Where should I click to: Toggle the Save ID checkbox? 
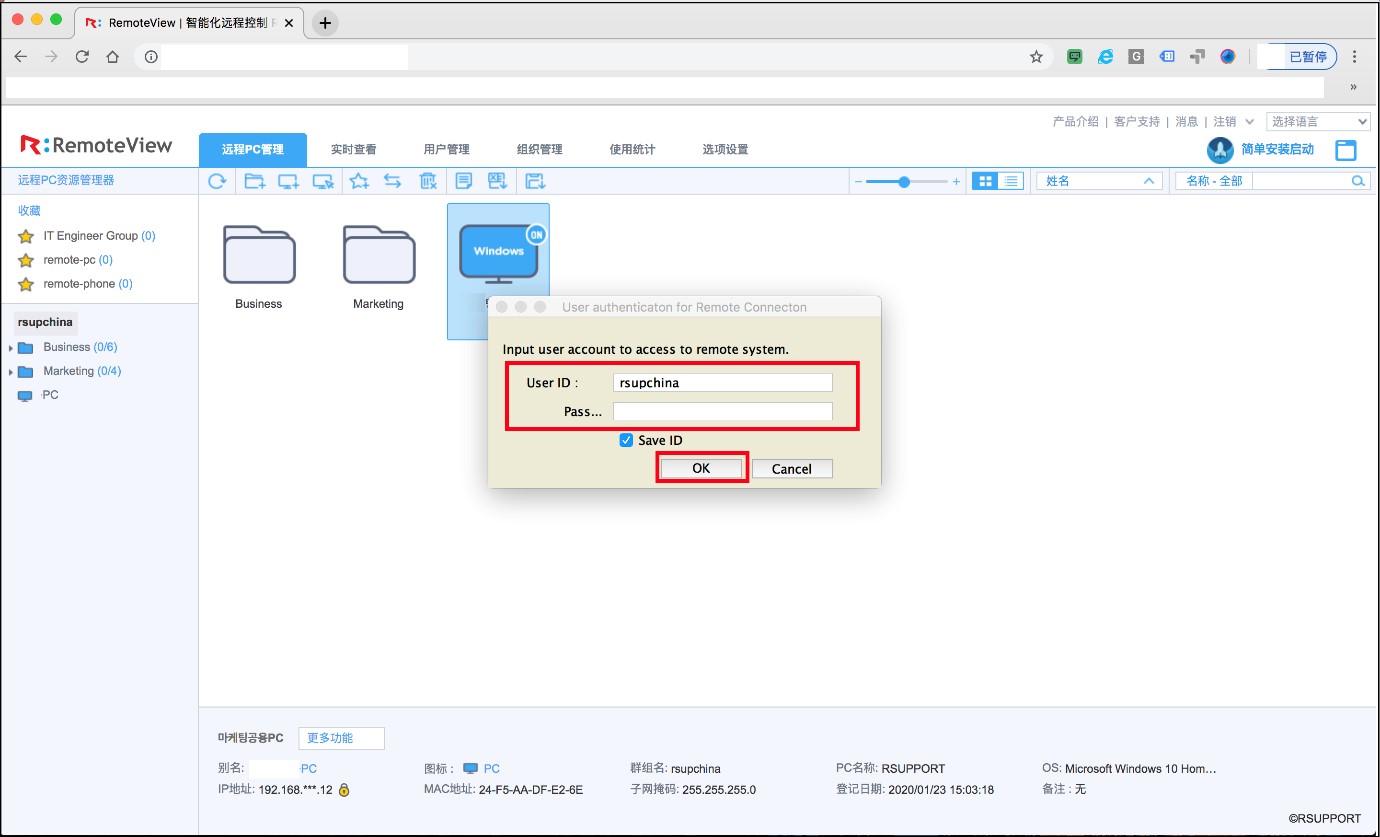[626, 440]
